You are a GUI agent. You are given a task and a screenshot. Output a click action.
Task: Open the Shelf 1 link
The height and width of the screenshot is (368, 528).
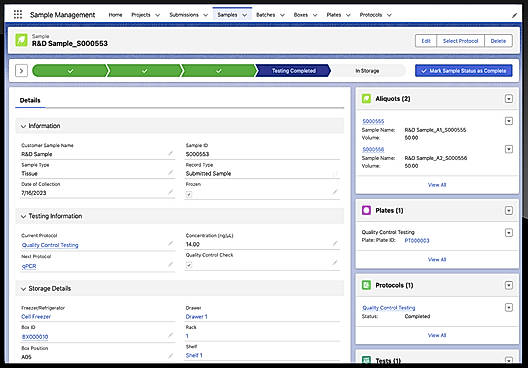click(x=194, y=356)
